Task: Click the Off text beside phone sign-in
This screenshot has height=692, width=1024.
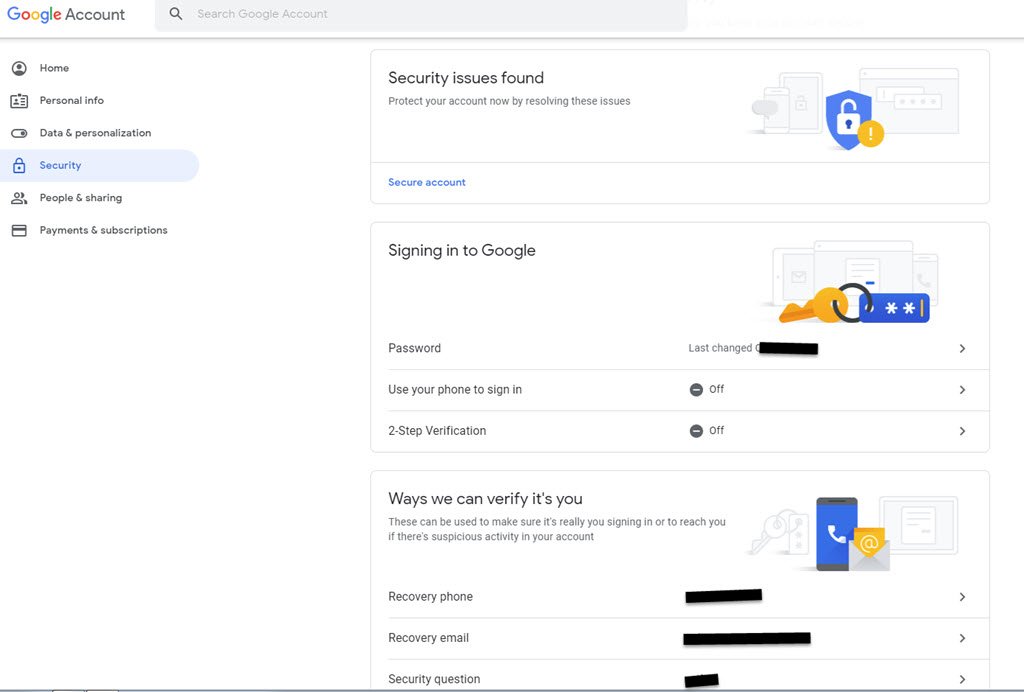Action: 716,389
